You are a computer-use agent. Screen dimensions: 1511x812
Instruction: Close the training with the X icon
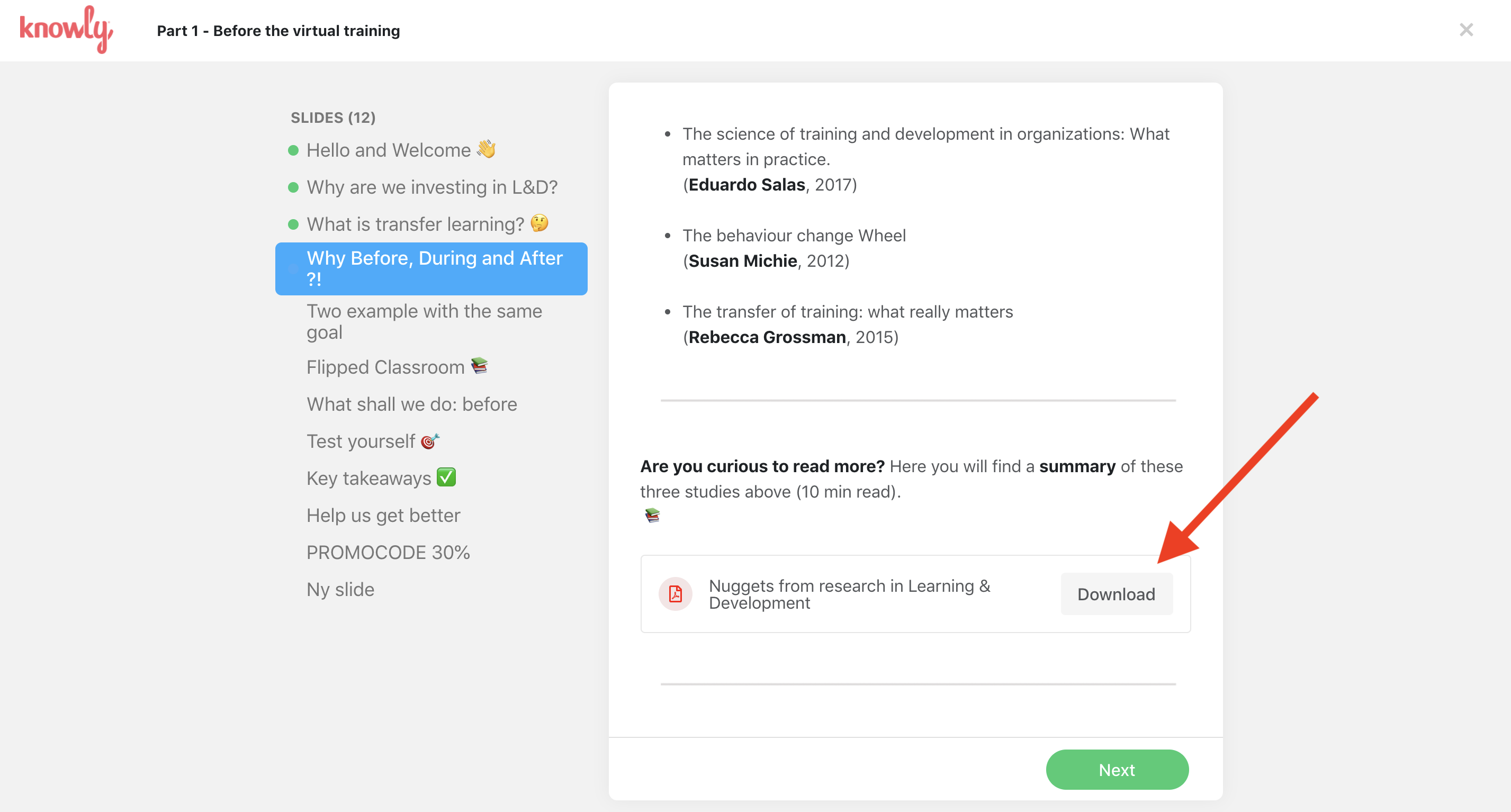tap(1466, 30)
